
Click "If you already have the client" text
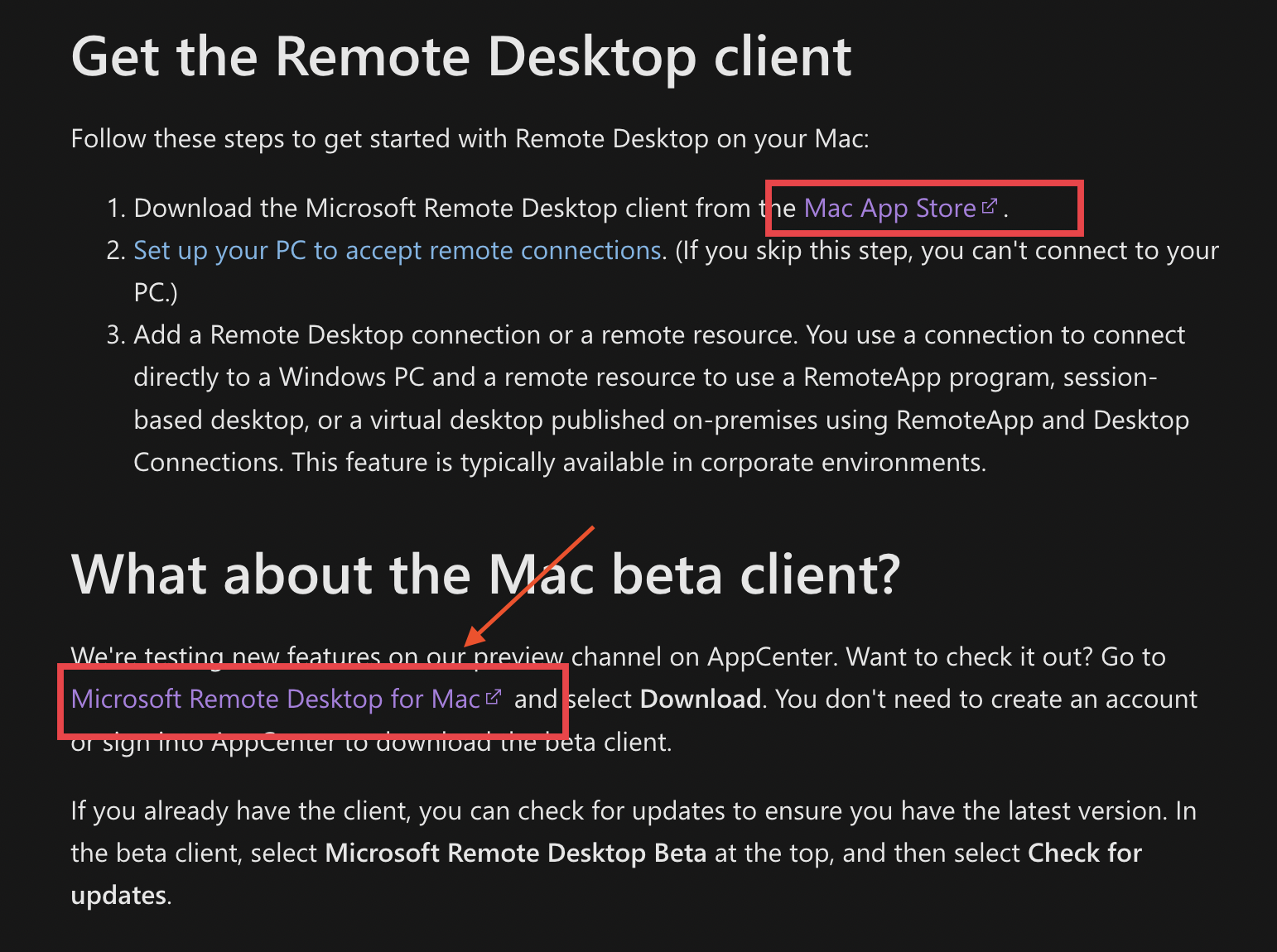pyautogui.click(x=240, y=810)
